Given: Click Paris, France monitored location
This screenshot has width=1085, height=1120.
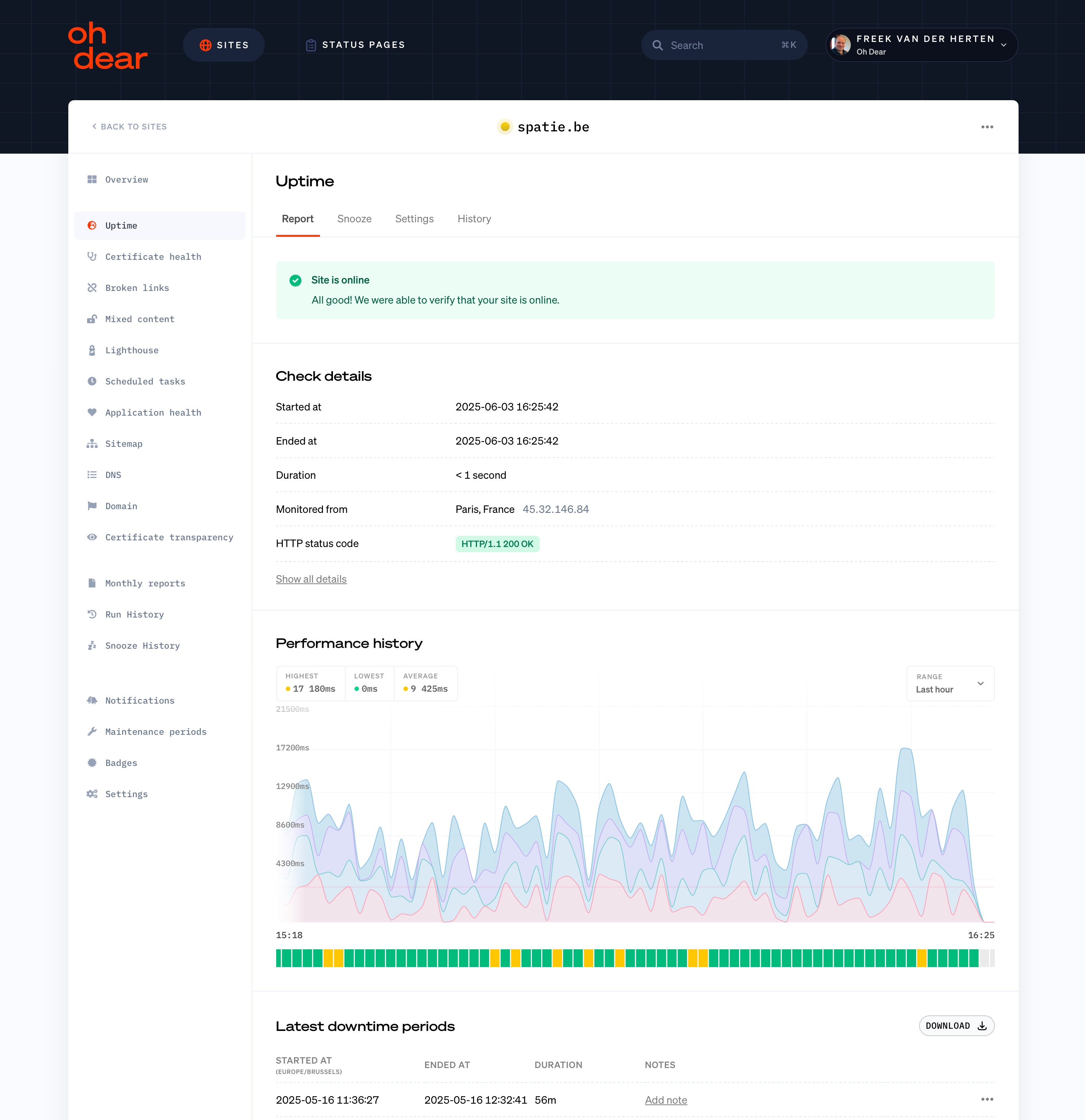Looking at the screenshot, I should pyautogui.click(x=485, y=509).
